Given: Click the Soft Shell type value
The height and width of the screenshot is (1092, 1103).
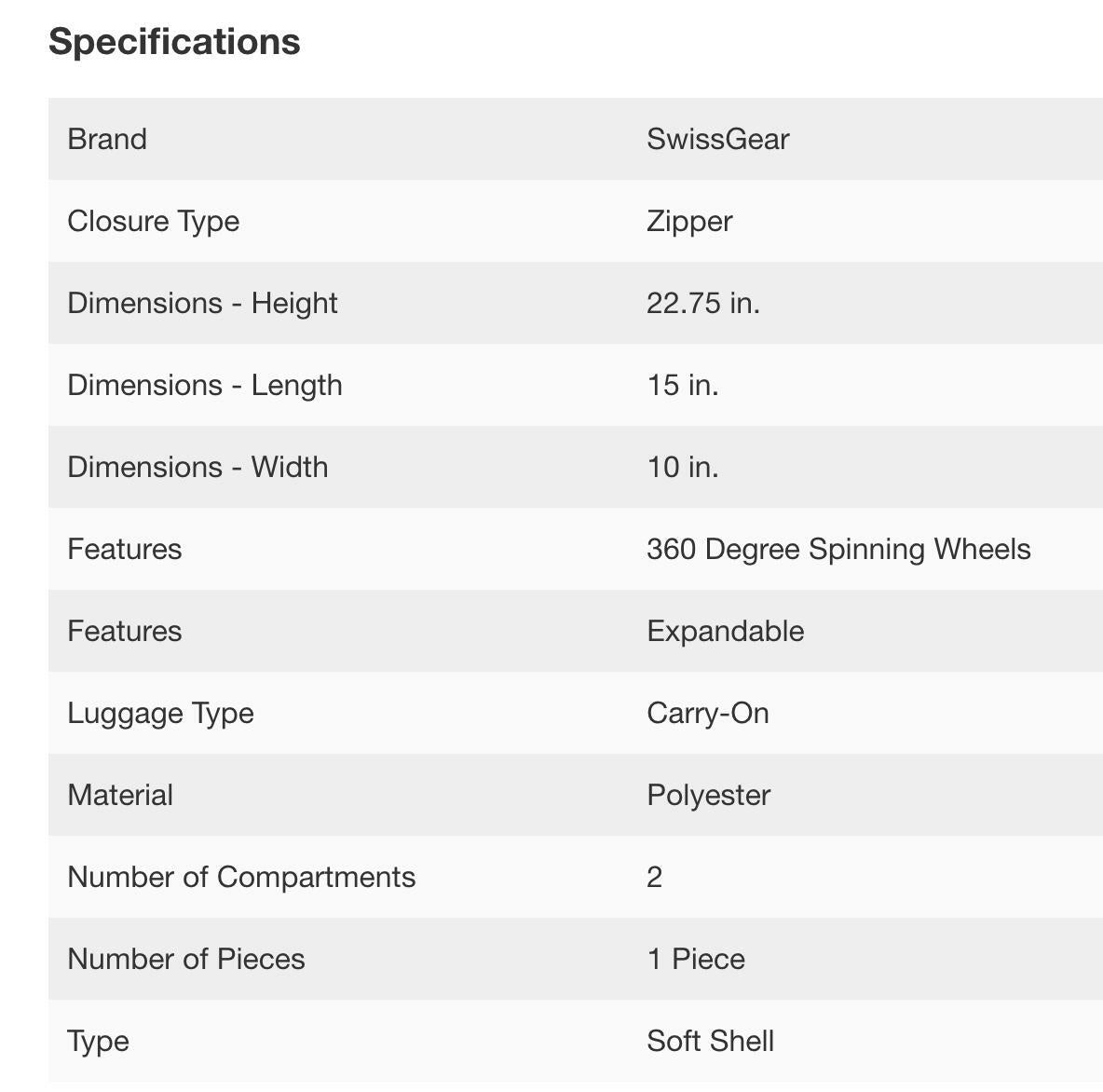Looking at the screenshot, I should [710, 1041].
